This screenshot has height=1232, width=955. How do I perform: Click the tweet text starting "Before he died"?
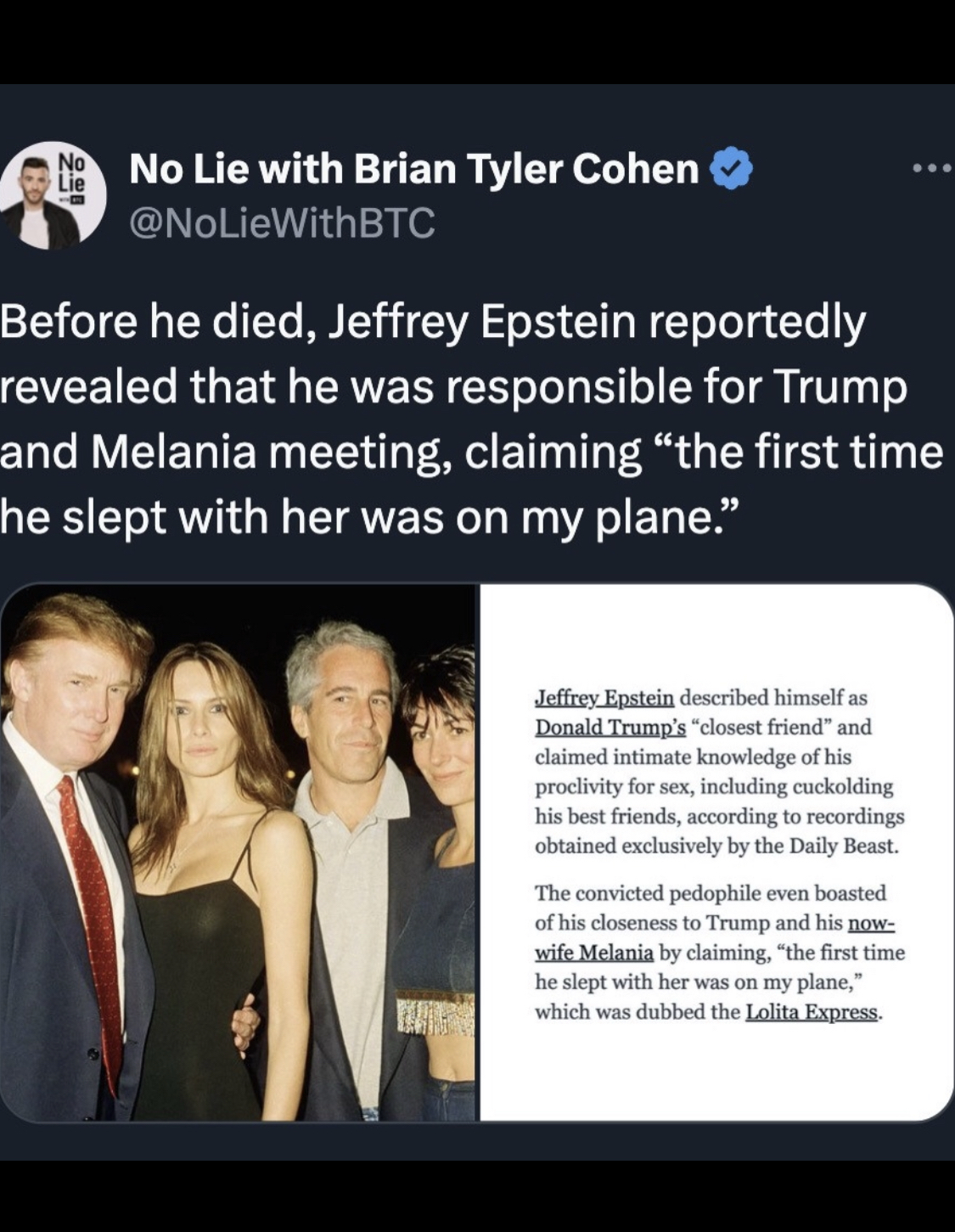(x=471, y=419)
